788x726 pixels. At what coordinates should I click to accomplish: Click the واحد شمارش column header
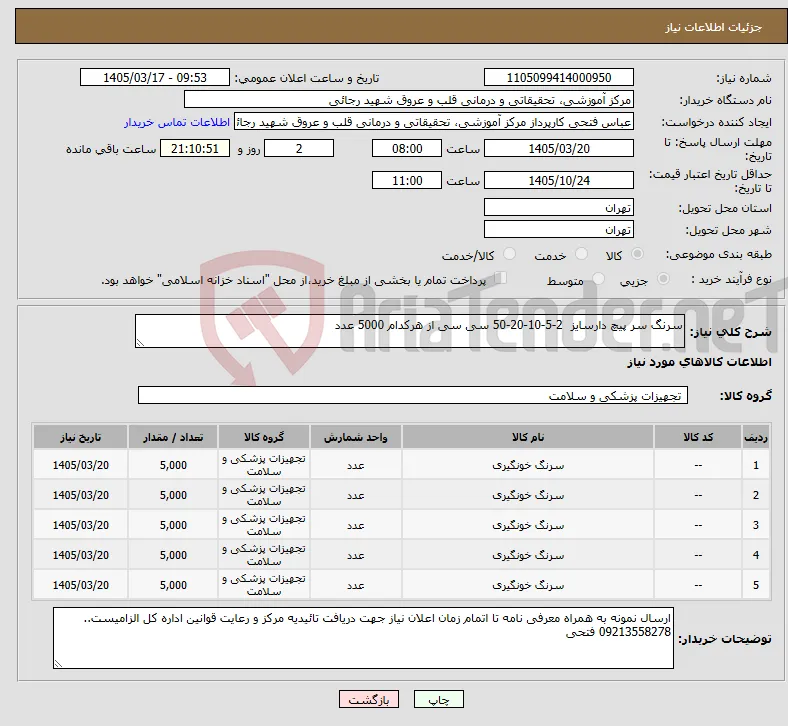[x=355, y=437]
